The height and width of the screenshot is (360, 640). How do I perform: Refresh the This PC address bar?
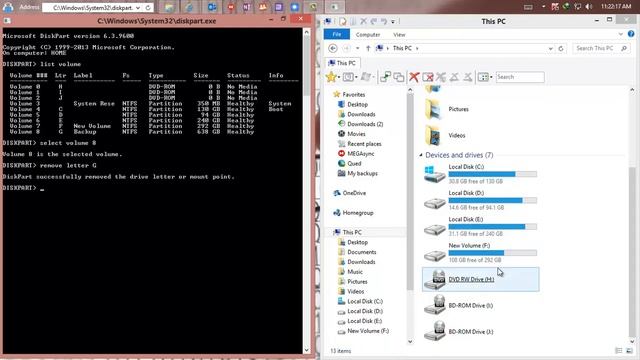561,48
